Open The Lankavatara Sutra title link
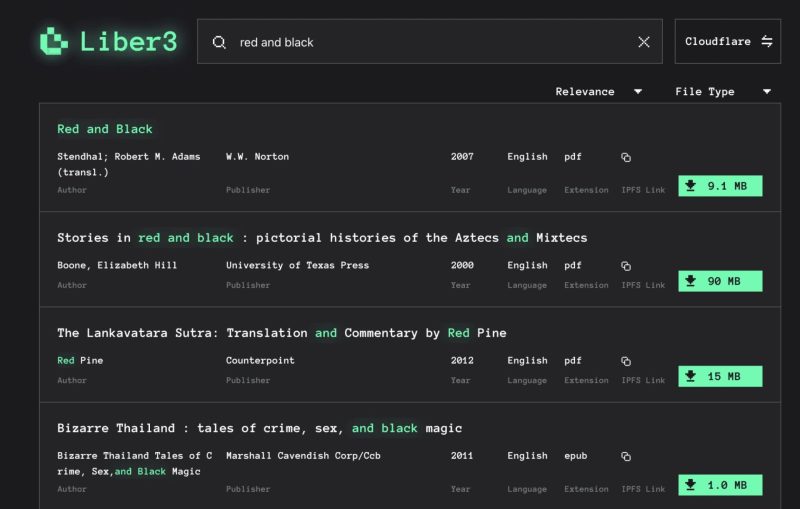The image size is (800, 509). point(281,333)
